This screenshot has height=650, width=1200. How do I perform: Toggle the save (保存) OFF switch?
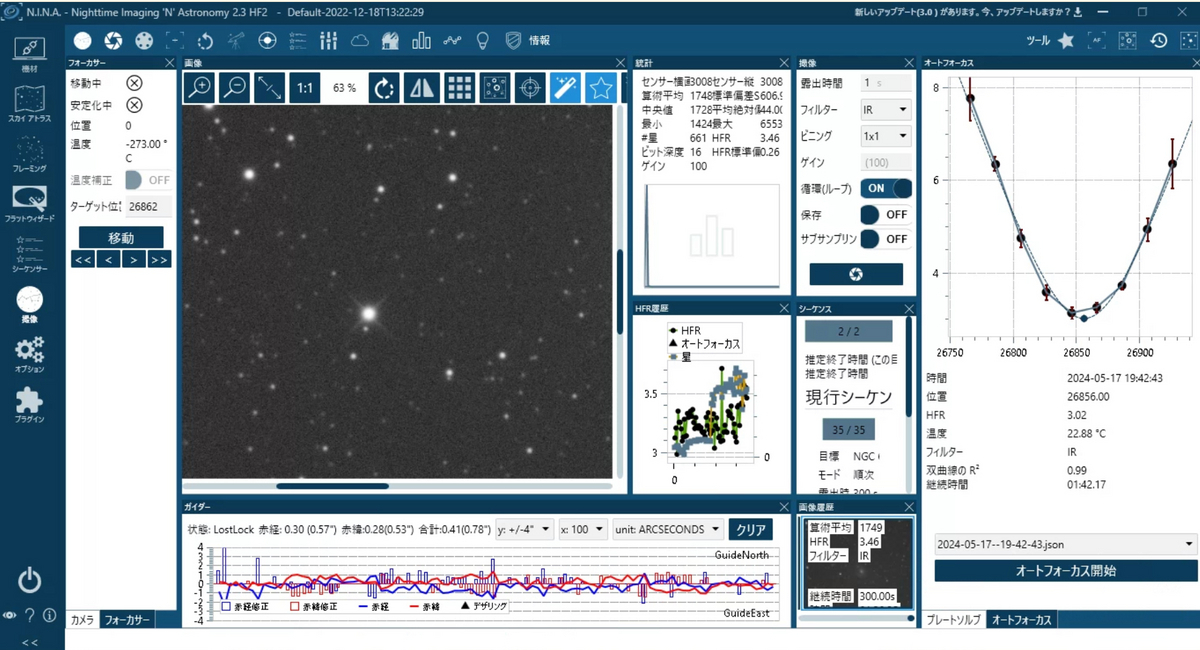(886, 214)
